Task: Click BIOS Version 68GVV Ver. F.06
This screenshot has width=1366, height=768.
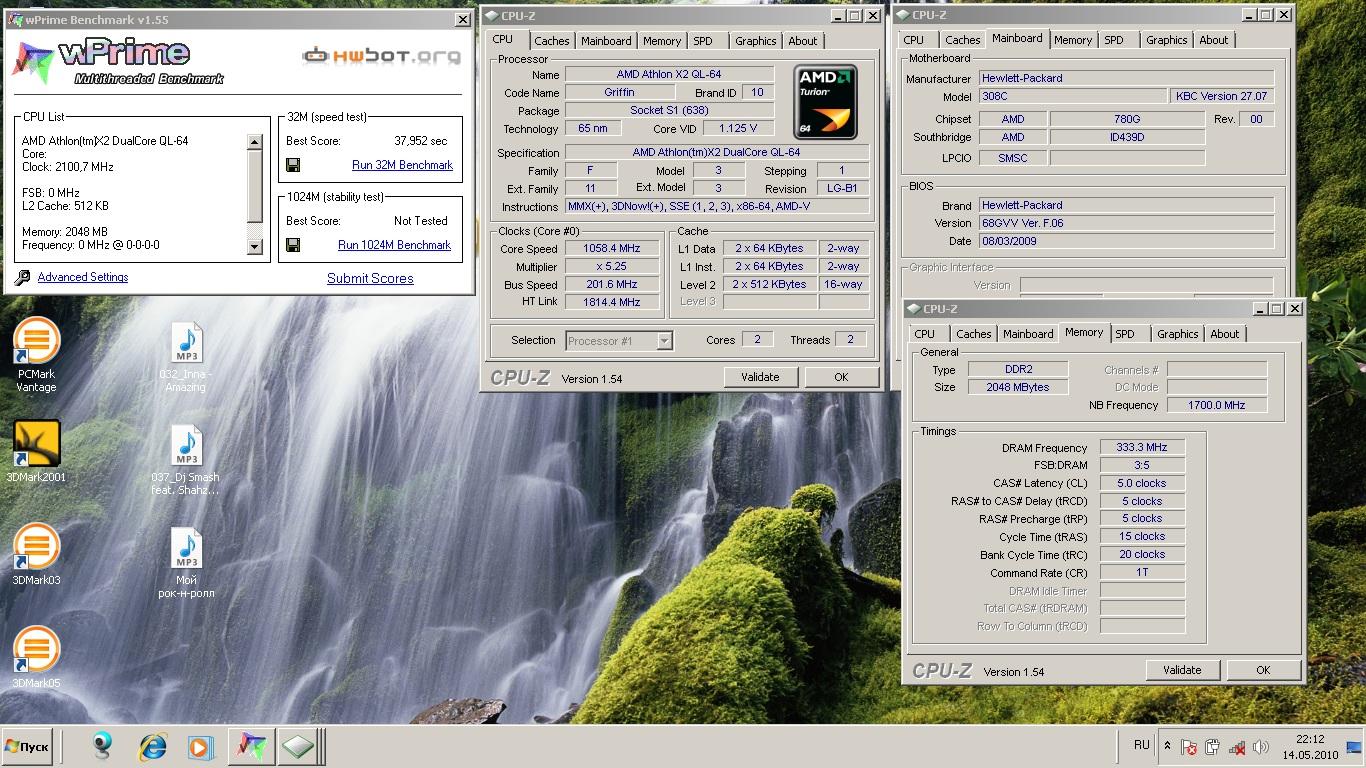Action: tap(1126, 223)
